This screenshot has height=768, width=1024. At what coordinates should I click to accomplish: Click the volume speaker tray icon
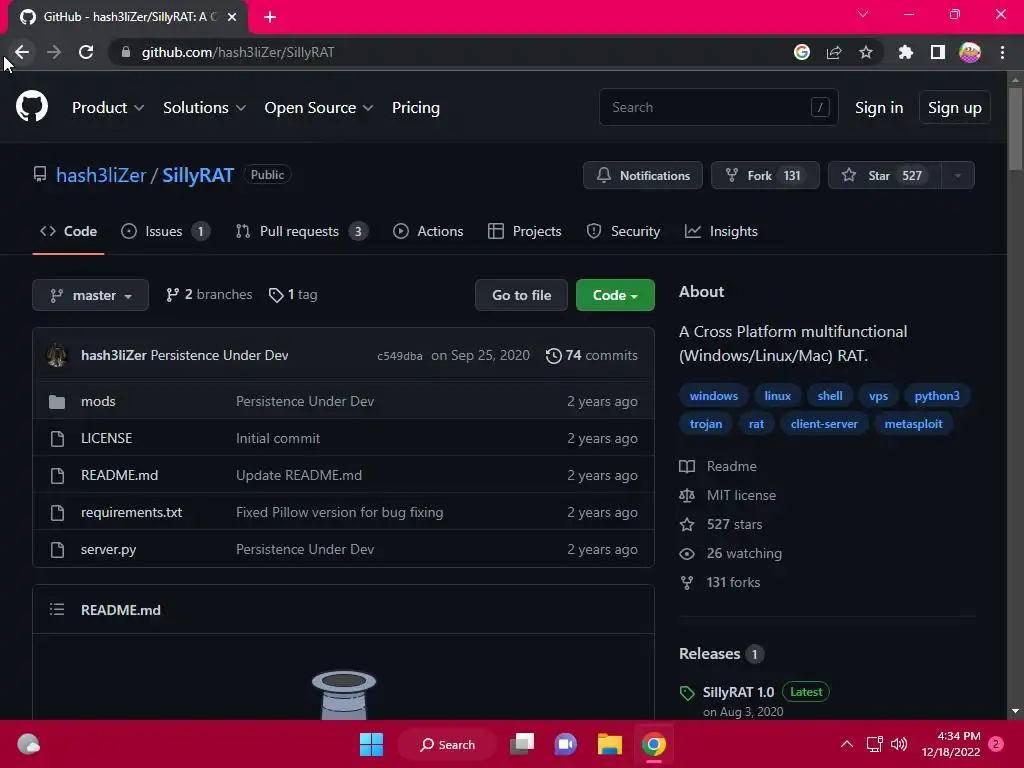coord(899,744)
